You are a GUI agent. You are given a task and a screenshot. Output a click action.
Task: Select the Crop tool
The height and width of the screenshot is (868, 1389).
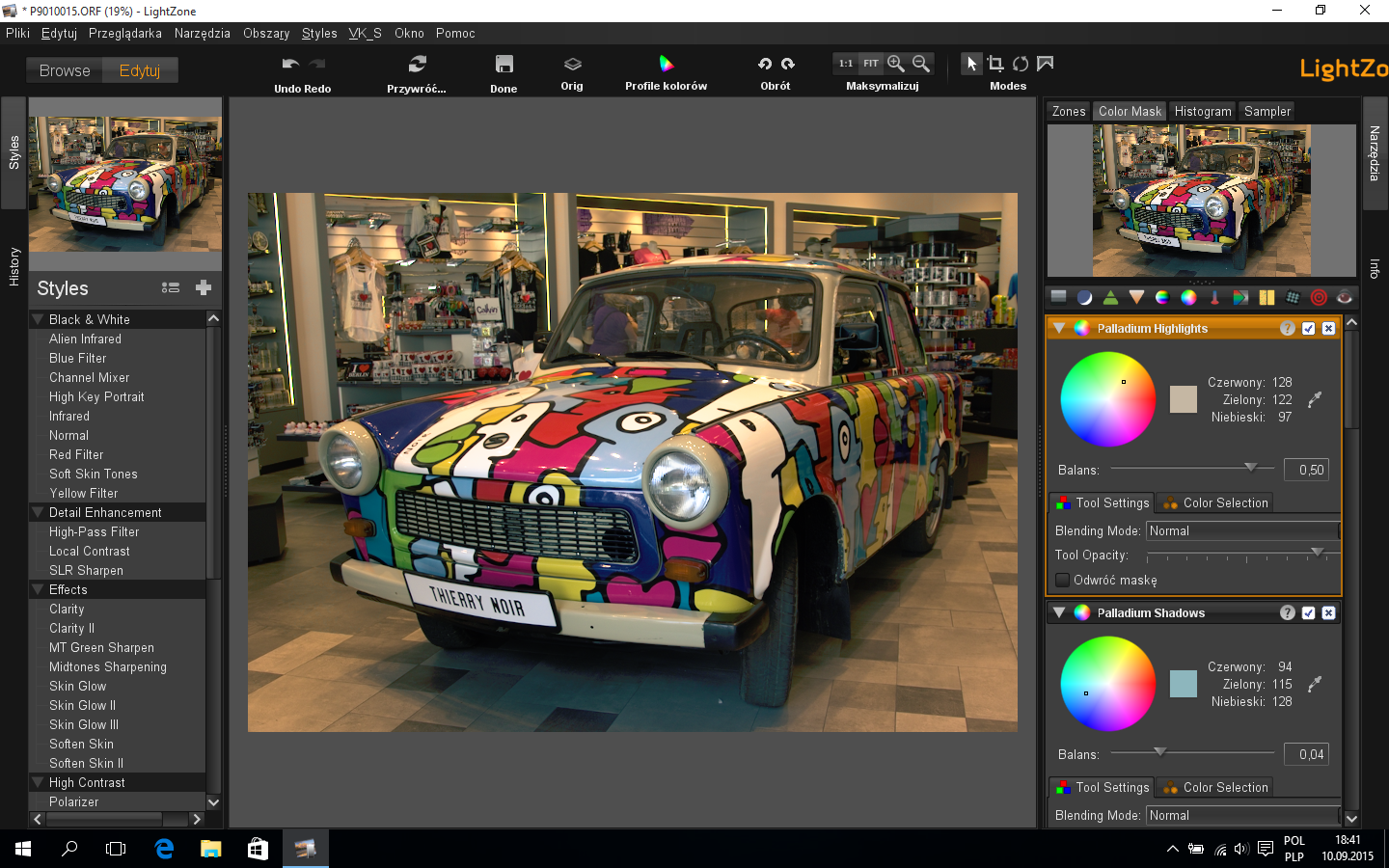click(x=995, y=64)
